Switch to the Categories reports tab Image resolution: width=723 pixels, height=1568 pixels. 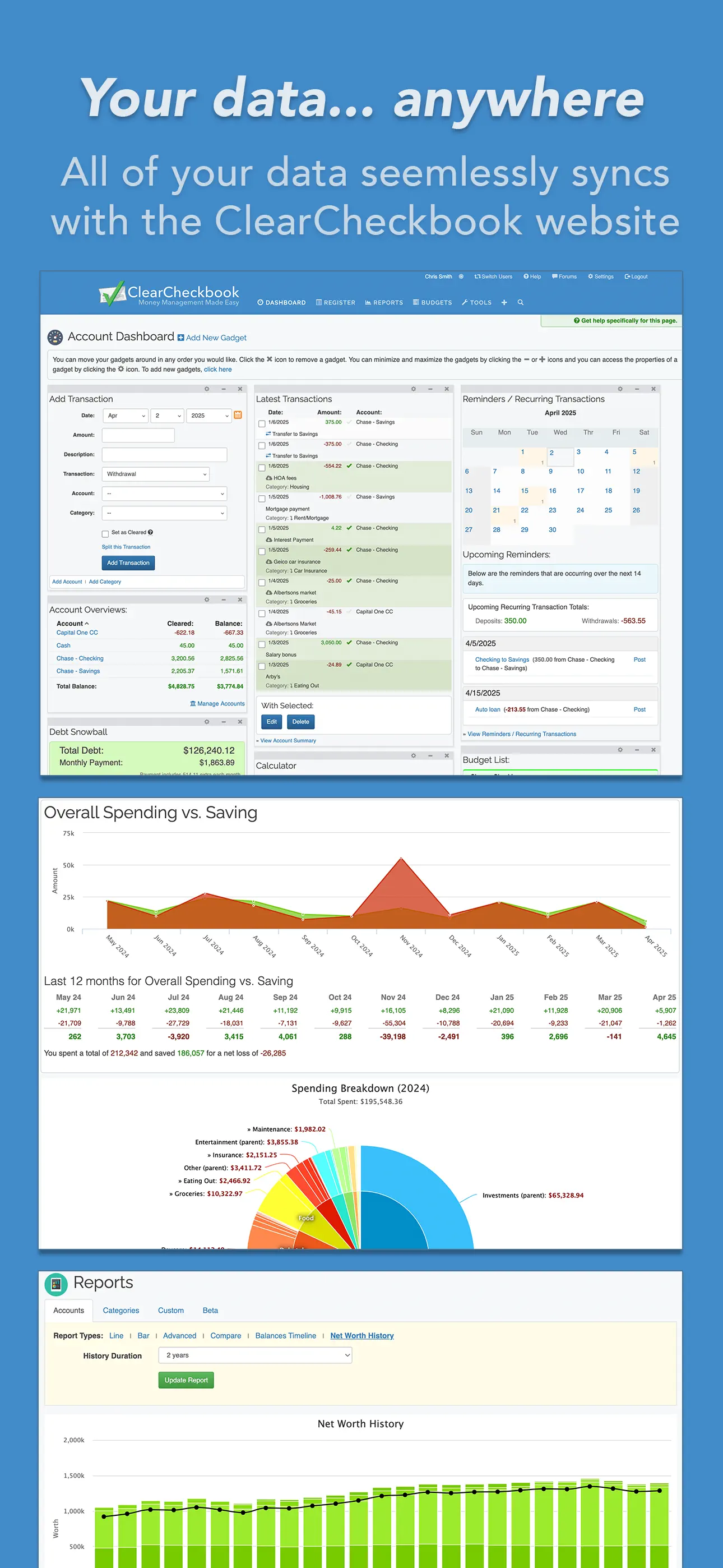click(x=121, y=1311)
